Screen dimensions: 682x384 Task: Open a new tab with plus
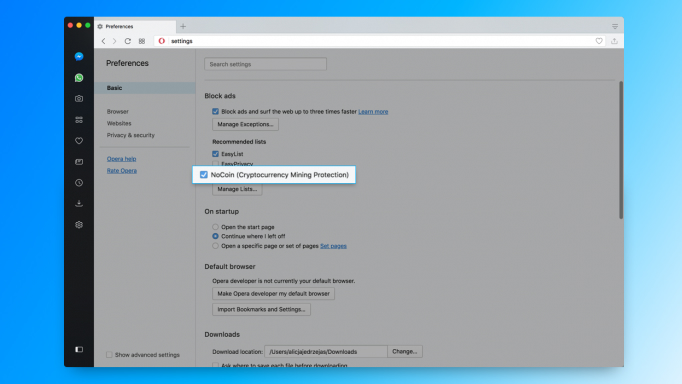pyautogui.click(x=183, y=27)
